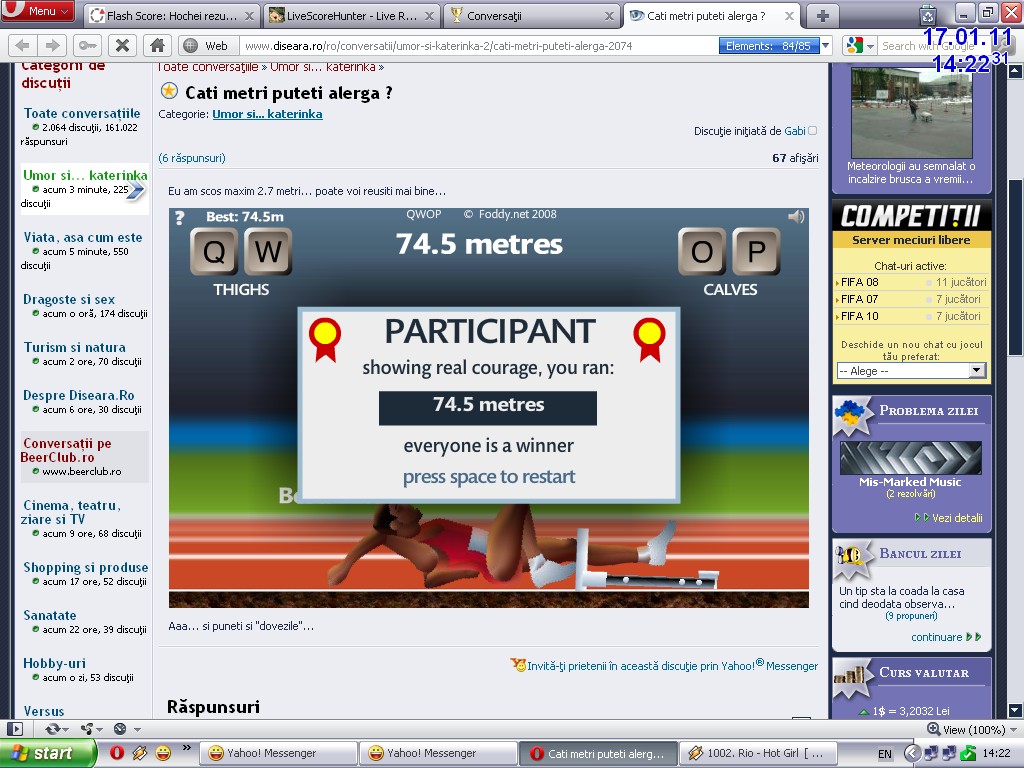Open the weather news video thumbnail

point(911,112)
